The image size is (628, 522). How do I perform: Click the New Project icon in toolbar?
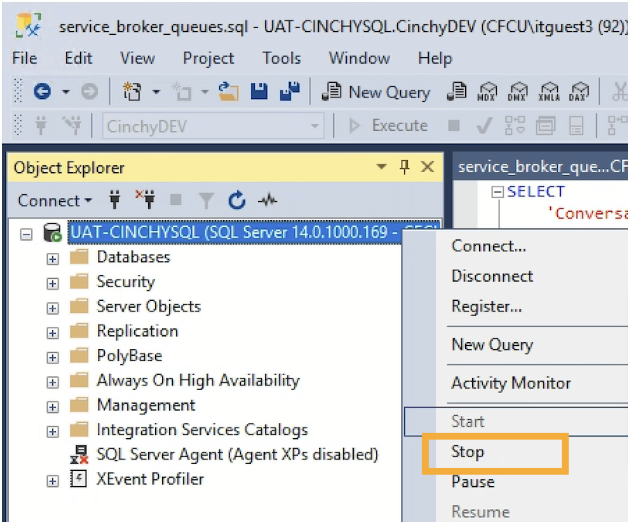(132, 92)
